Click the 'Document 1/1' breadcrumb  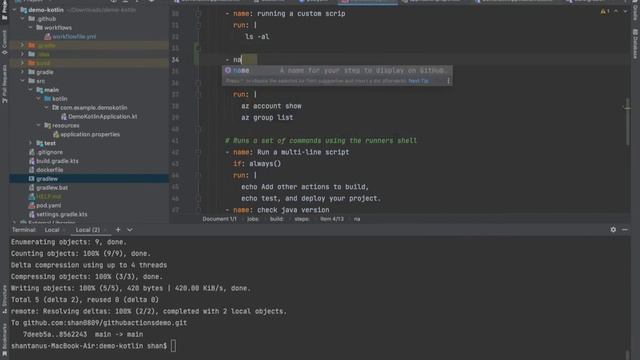(219, 219)
